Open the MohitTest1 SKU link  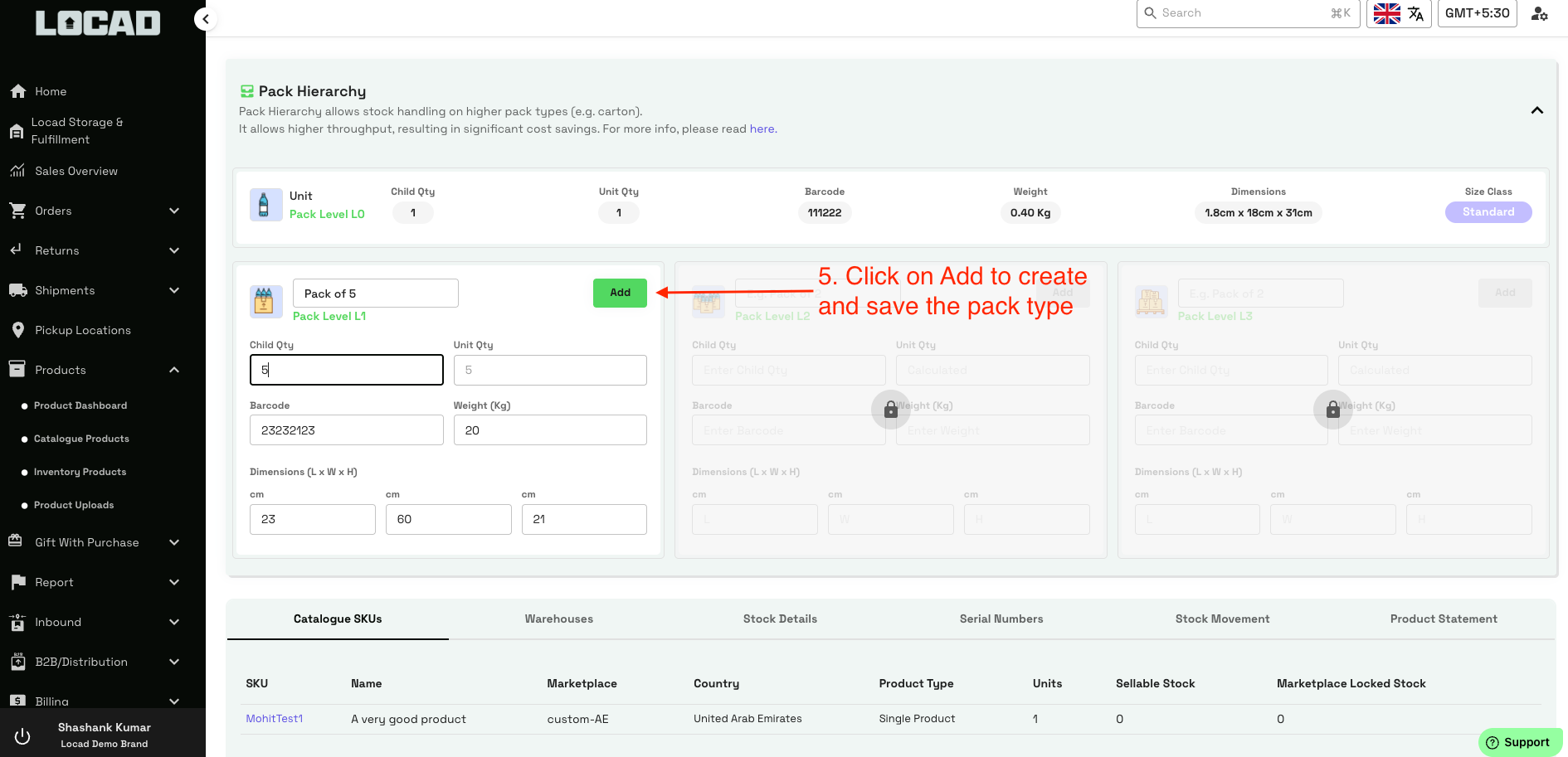[x=275, y=719]
